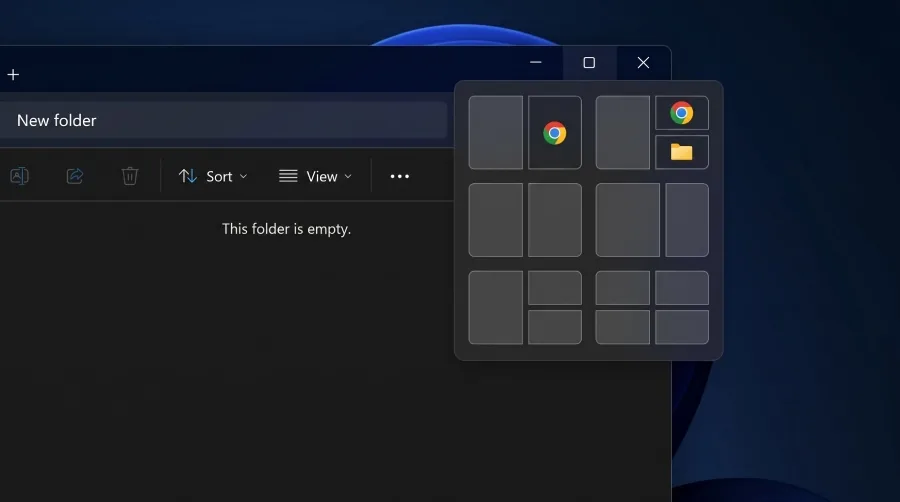The height and width of the screenshot is (502, 900).
Task: Select the Chrome zone in two-column layout
Action: [x=554, y=133]
